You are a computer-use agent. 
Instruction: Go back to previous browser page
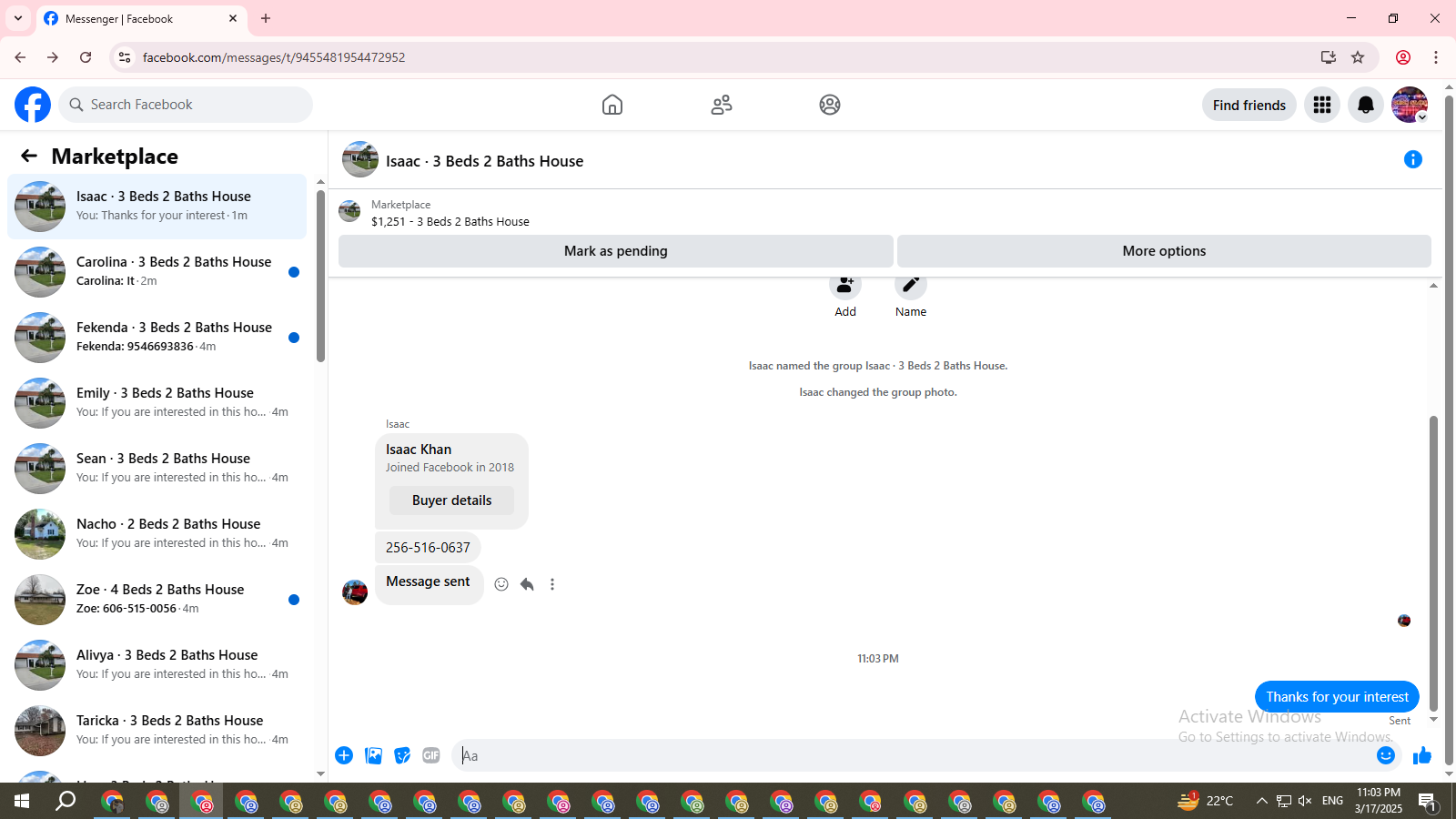[20, 57]
